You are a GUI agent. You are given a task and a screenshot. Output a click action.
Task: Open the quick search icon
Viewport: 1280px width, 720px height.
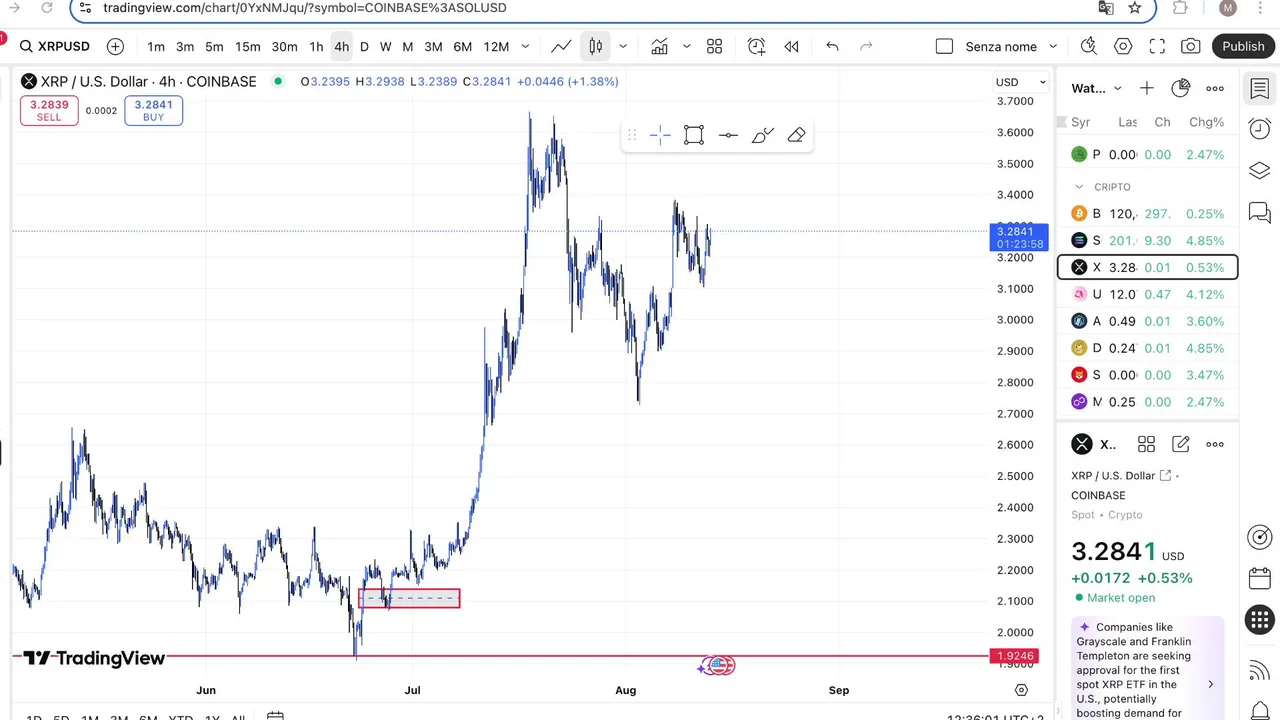coord(1089,46)
